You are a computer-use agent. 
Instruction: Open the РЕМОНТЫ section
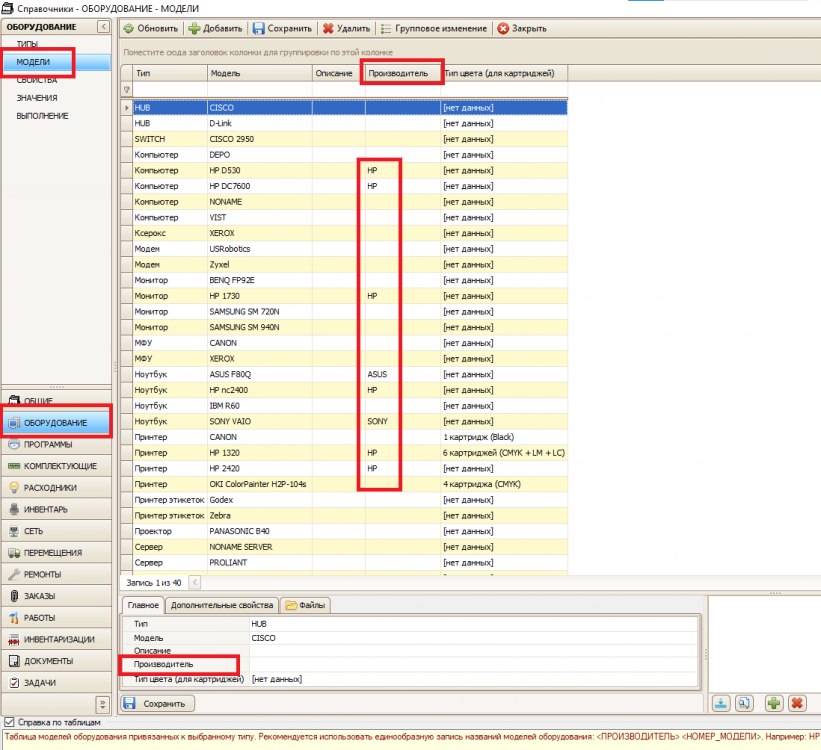tap(57, 574)
